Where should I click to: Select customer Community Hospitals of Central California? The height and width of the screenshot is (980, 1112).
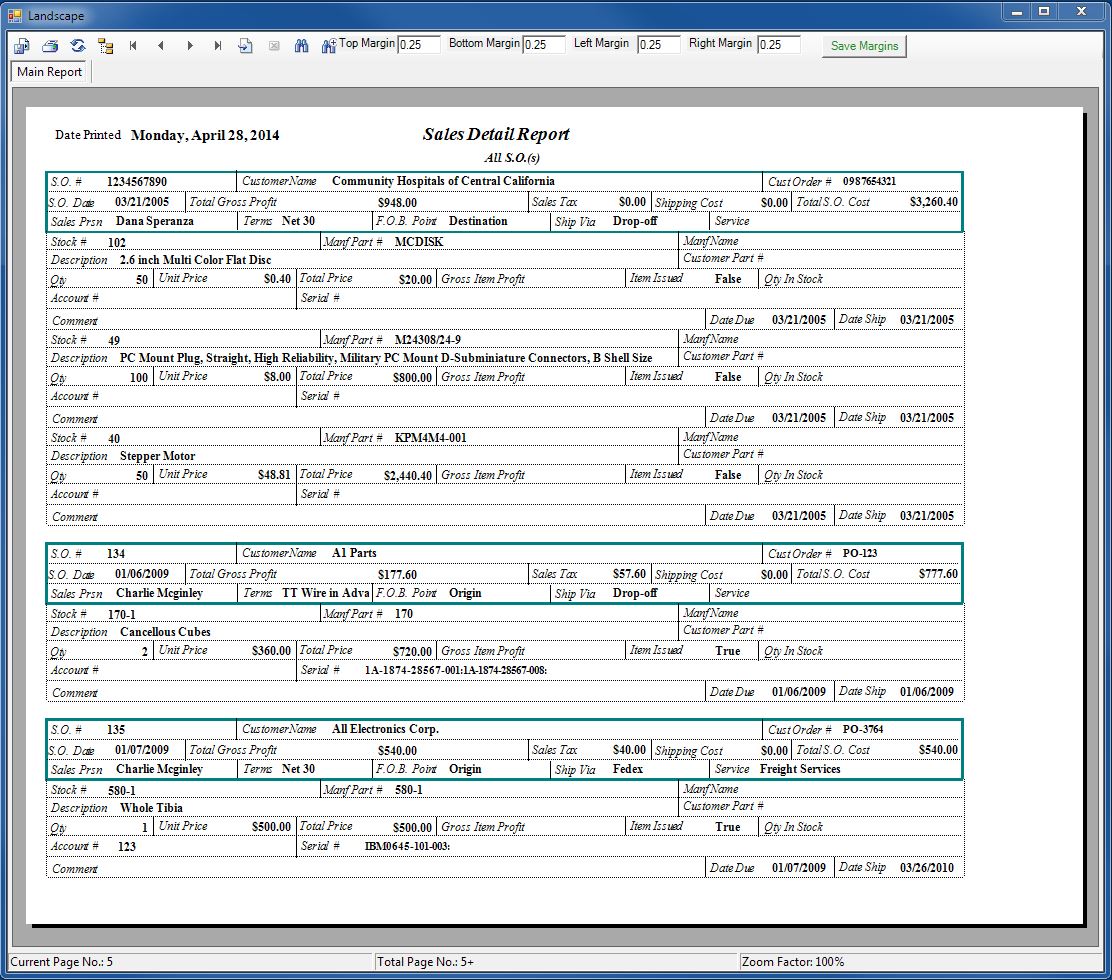[443, 181]
